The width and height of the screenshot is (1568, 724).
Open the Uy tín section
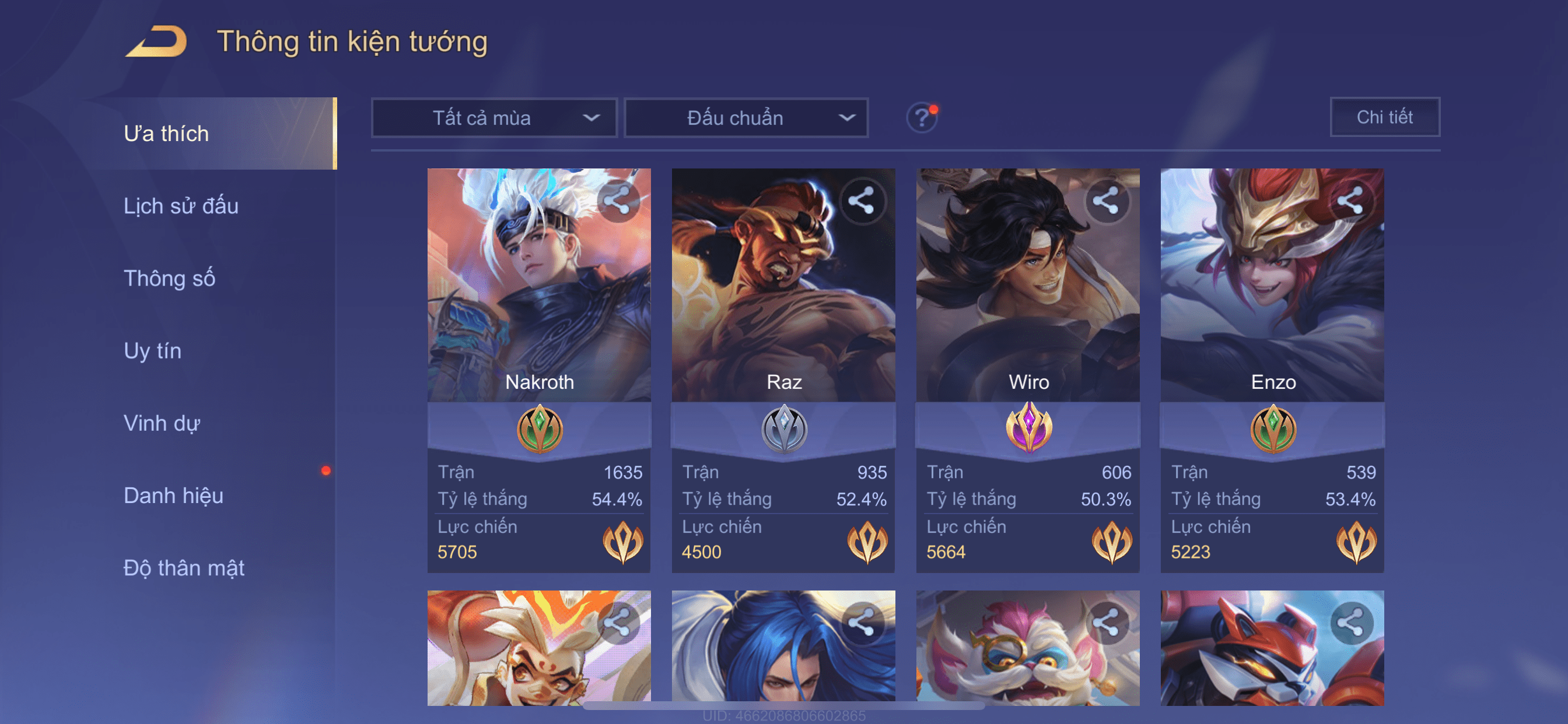coord(152,350)
